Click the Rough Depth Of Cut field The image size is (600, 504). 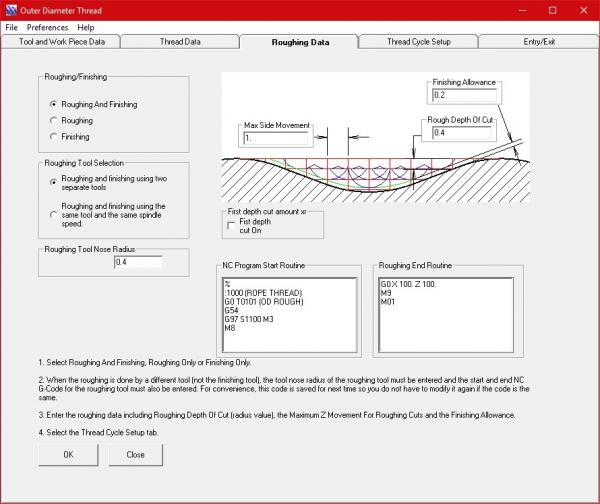pyautogui.click(x=464, y=132)
